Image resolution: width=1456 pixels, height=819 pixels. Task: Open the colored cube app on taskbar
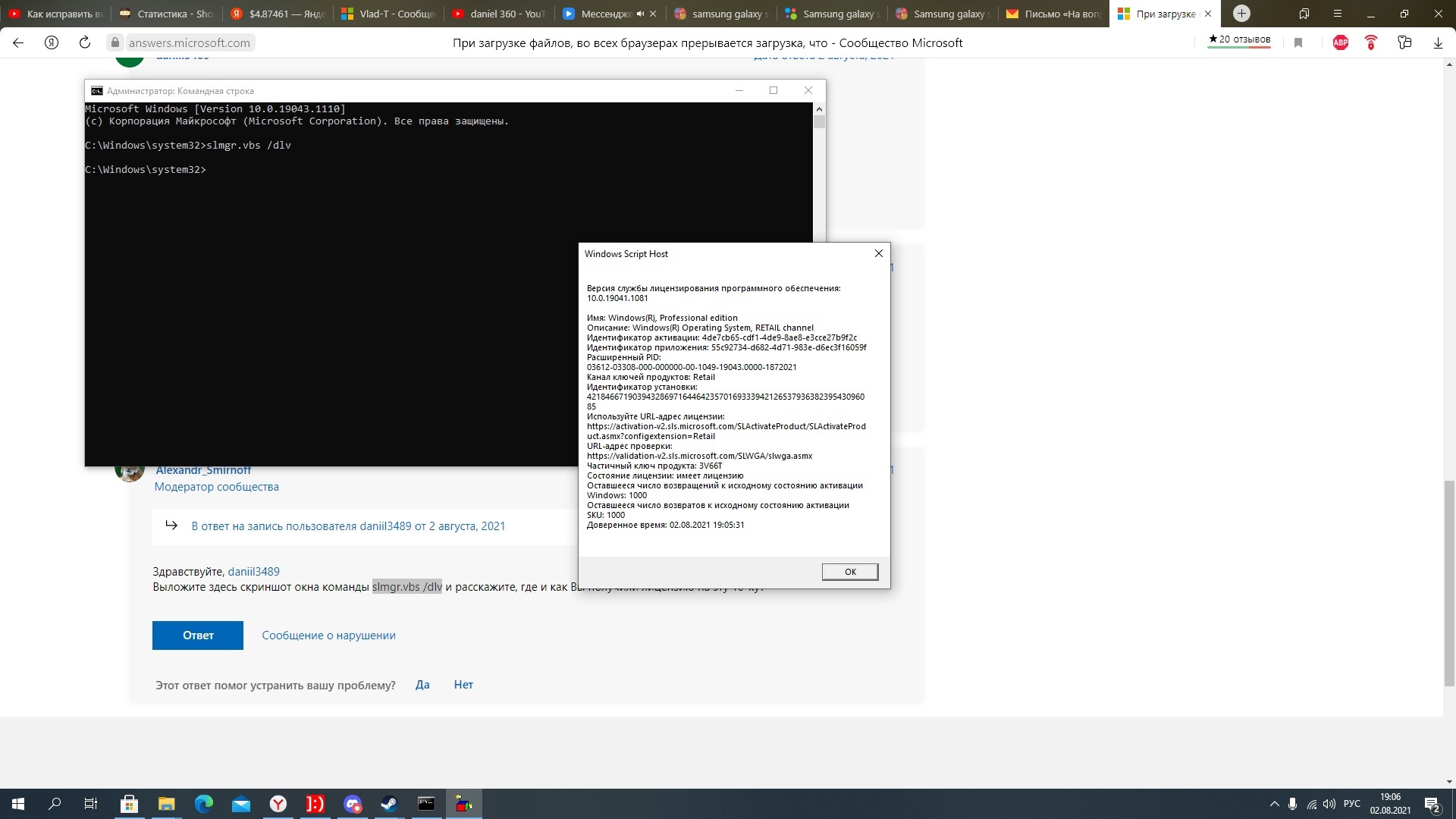[x=463, y=804]
